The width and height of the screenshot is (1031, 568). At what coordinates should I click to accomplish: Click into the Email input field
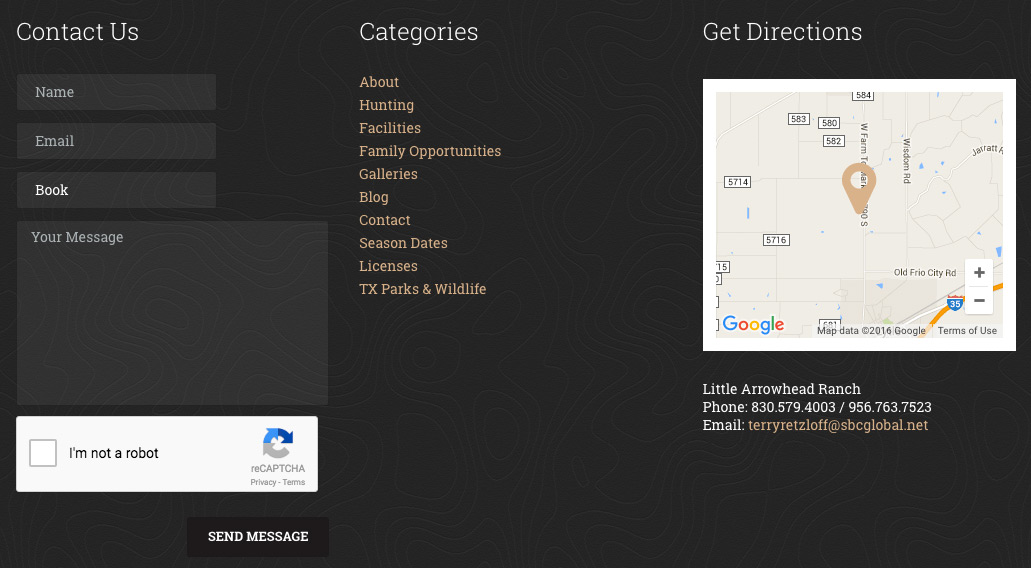coord(116,141)
